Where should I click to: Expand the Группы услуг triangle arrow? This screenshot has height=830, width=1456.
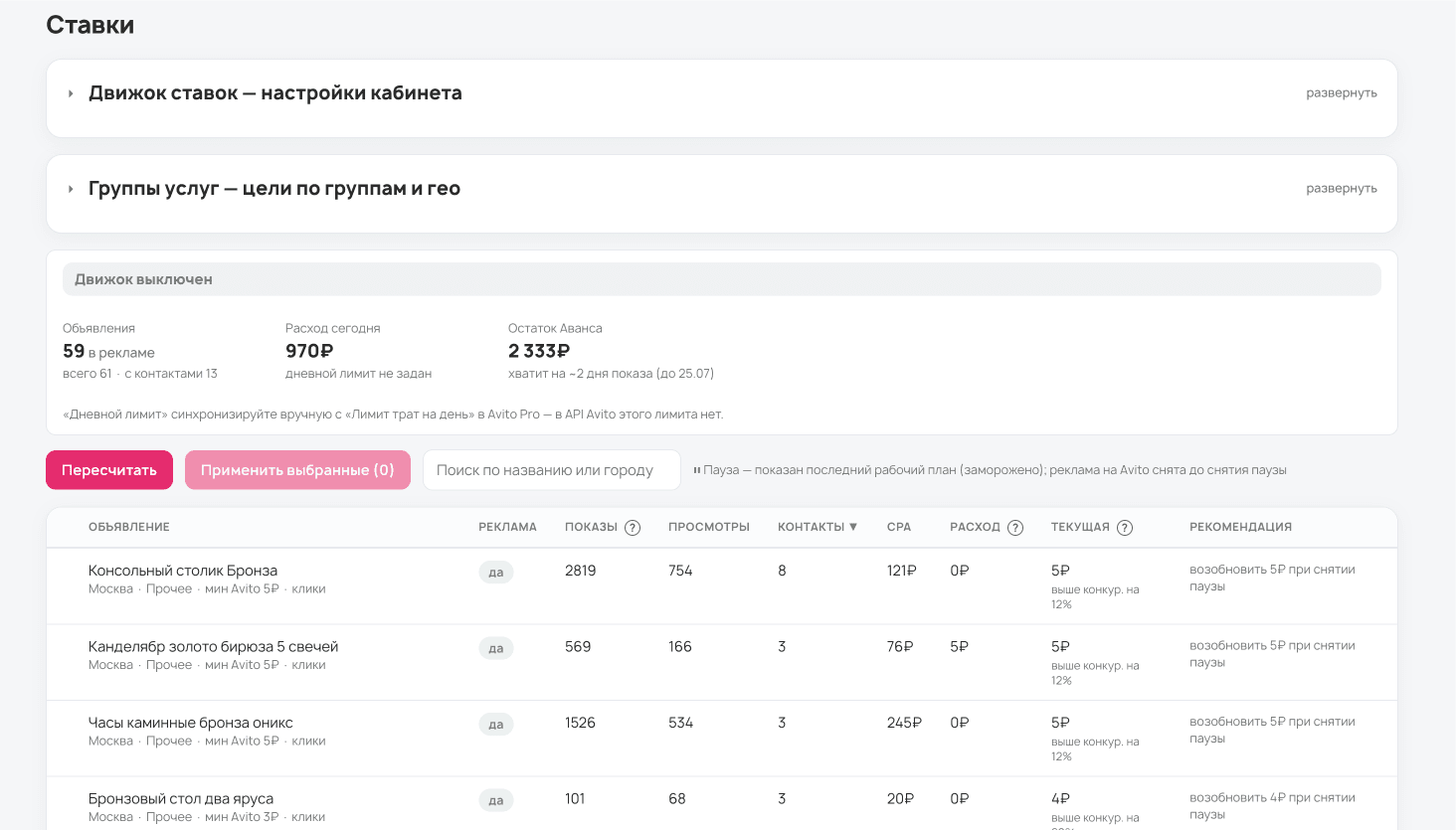tap(71, 189)
